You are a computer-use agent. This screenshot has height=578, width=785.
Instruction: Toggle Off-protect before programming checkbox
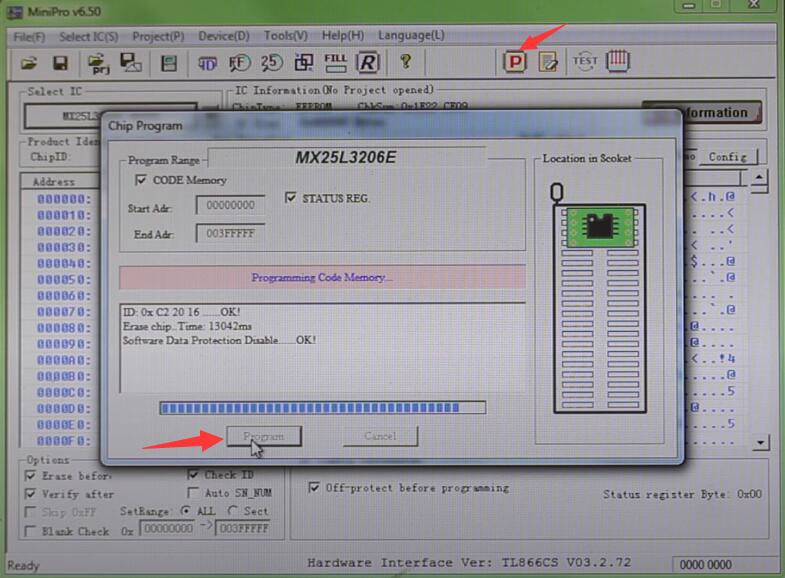[x=314, y=487]
